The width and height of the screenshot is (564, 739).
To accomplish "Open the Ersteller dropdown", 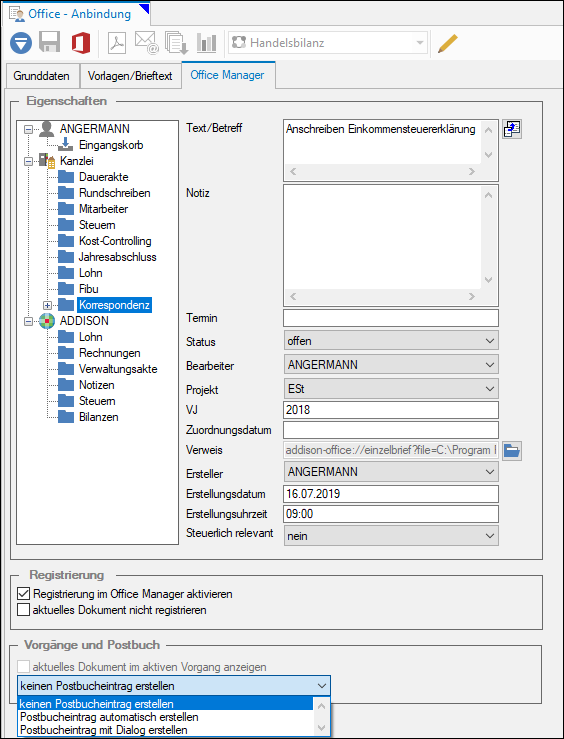I will point(391,472).
